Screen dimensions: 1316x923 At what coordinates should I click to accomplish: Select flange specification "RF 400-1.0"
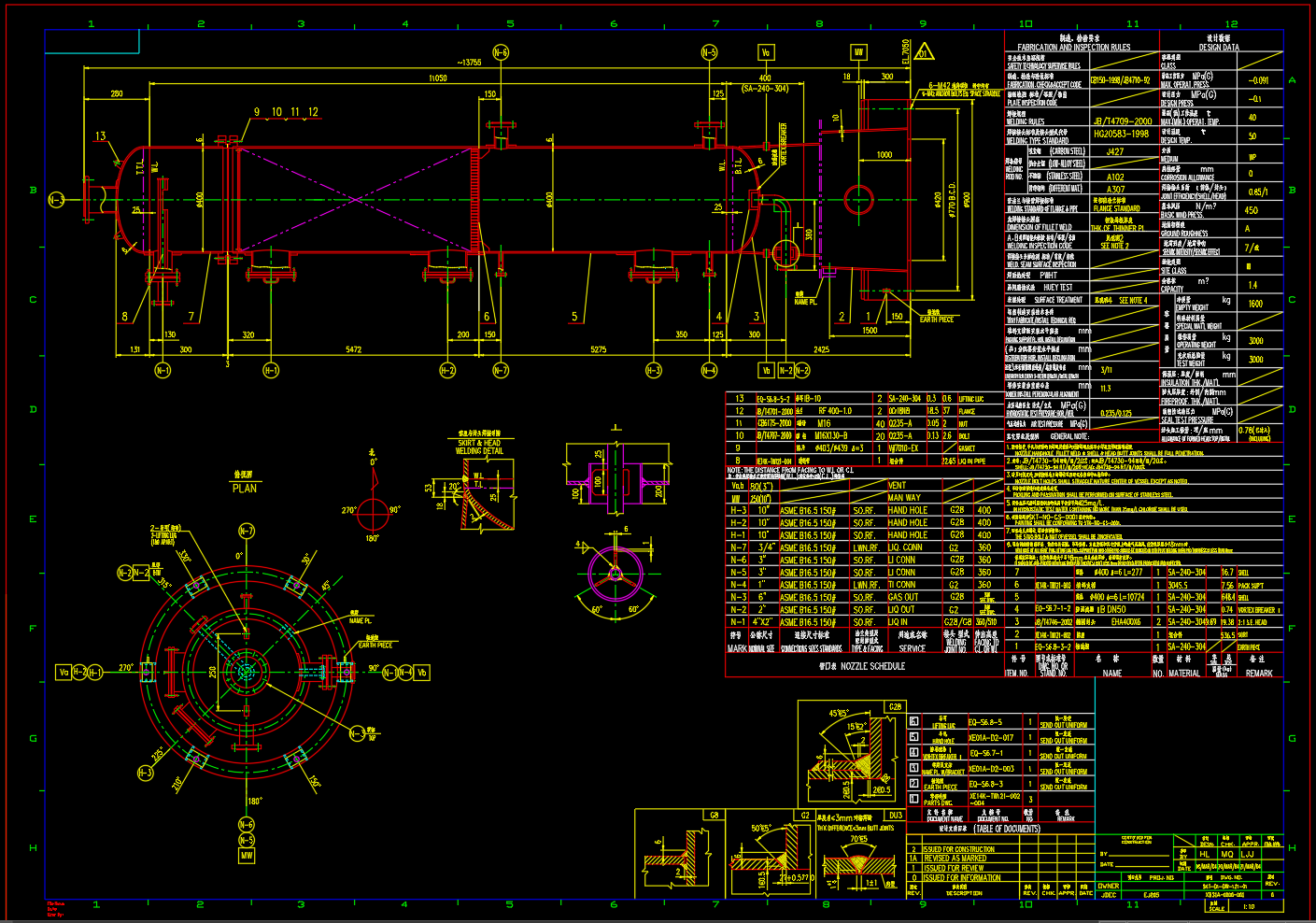point(835,411)
